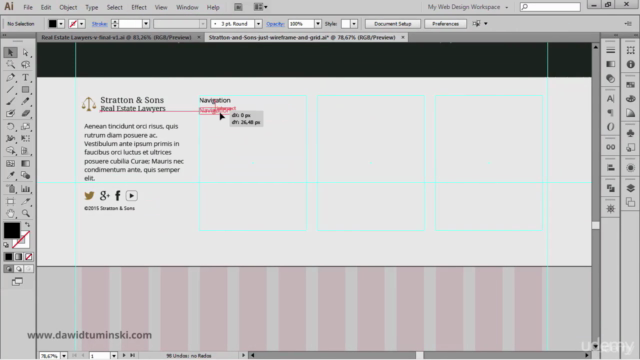The width and height of the screenshot is (640, 360).
Task: Select the Rotate tool
Action: [11, 127]
